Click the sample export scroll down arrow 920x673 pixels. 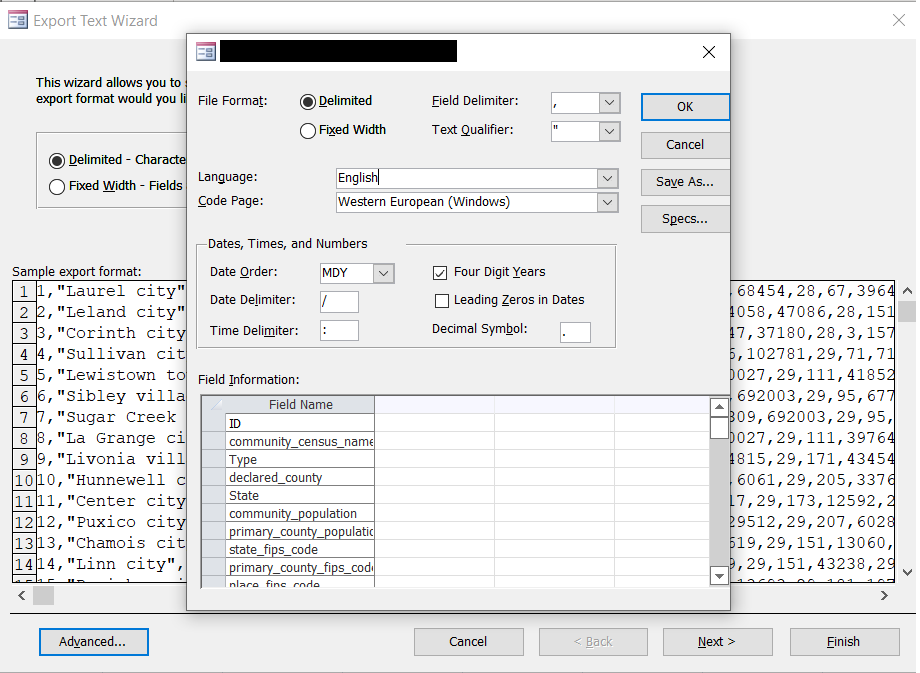coord(907,572)
